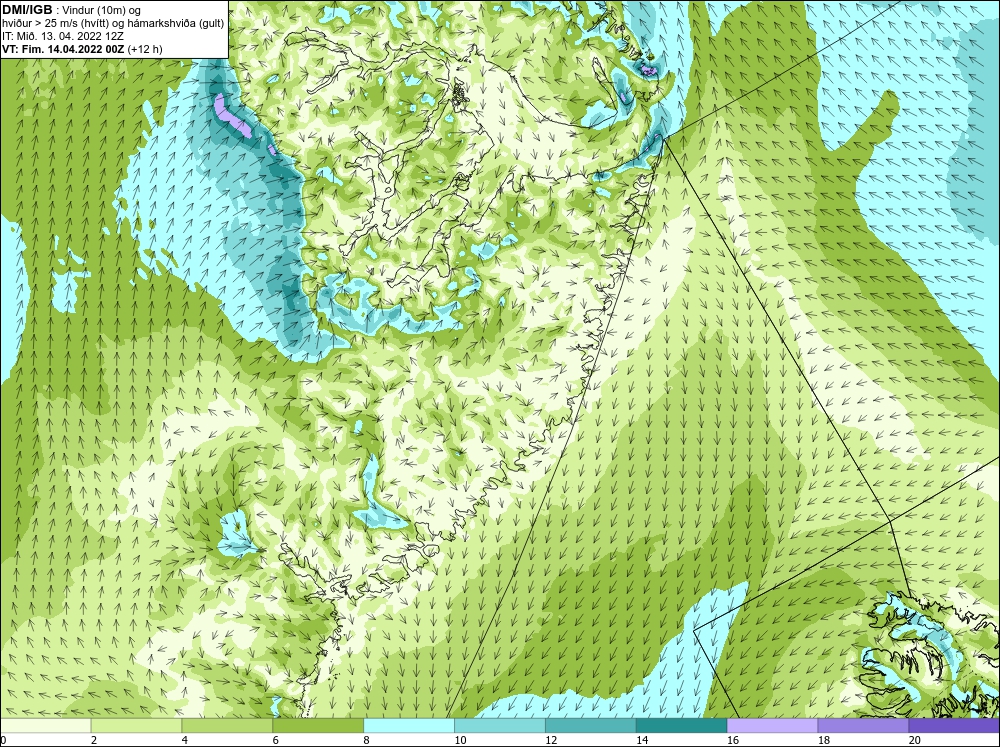Viewport: 1000px width, 747px height.
Task: Click the above 20 m/s deep violet legend swatch
Action: [954, 726]
